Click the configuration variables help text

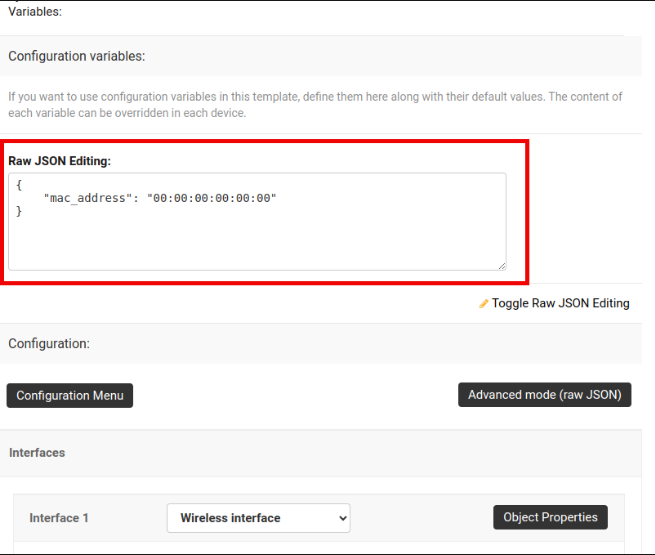pos(314,104)
